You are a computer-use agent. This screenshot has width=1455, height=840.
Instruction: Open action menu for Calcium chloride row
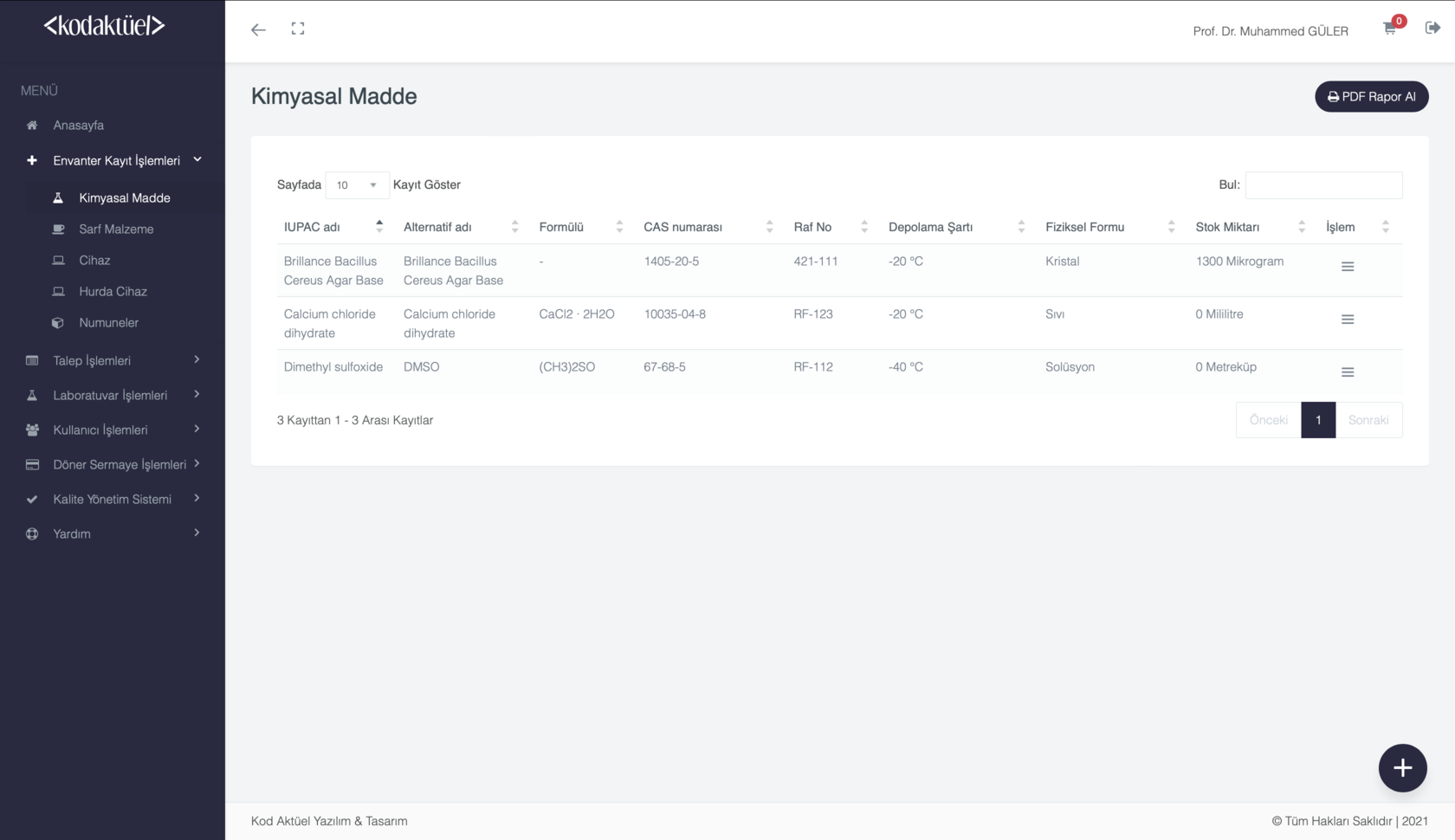coord(1347,320)
